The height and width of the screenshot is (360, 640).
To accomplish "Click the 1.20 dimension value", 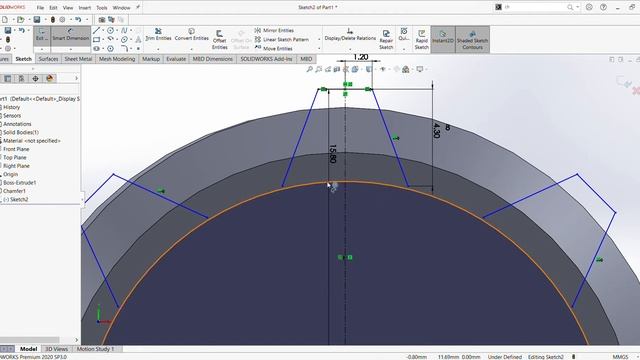I will pyautogui.click(x=361, y=57).
